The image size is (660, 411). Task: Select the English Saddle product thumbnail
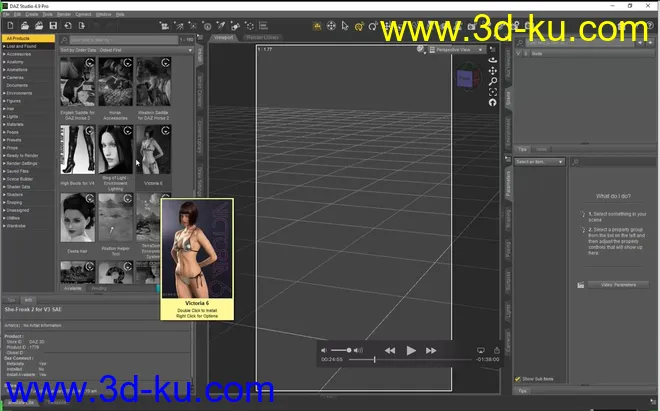click(77, 87)
